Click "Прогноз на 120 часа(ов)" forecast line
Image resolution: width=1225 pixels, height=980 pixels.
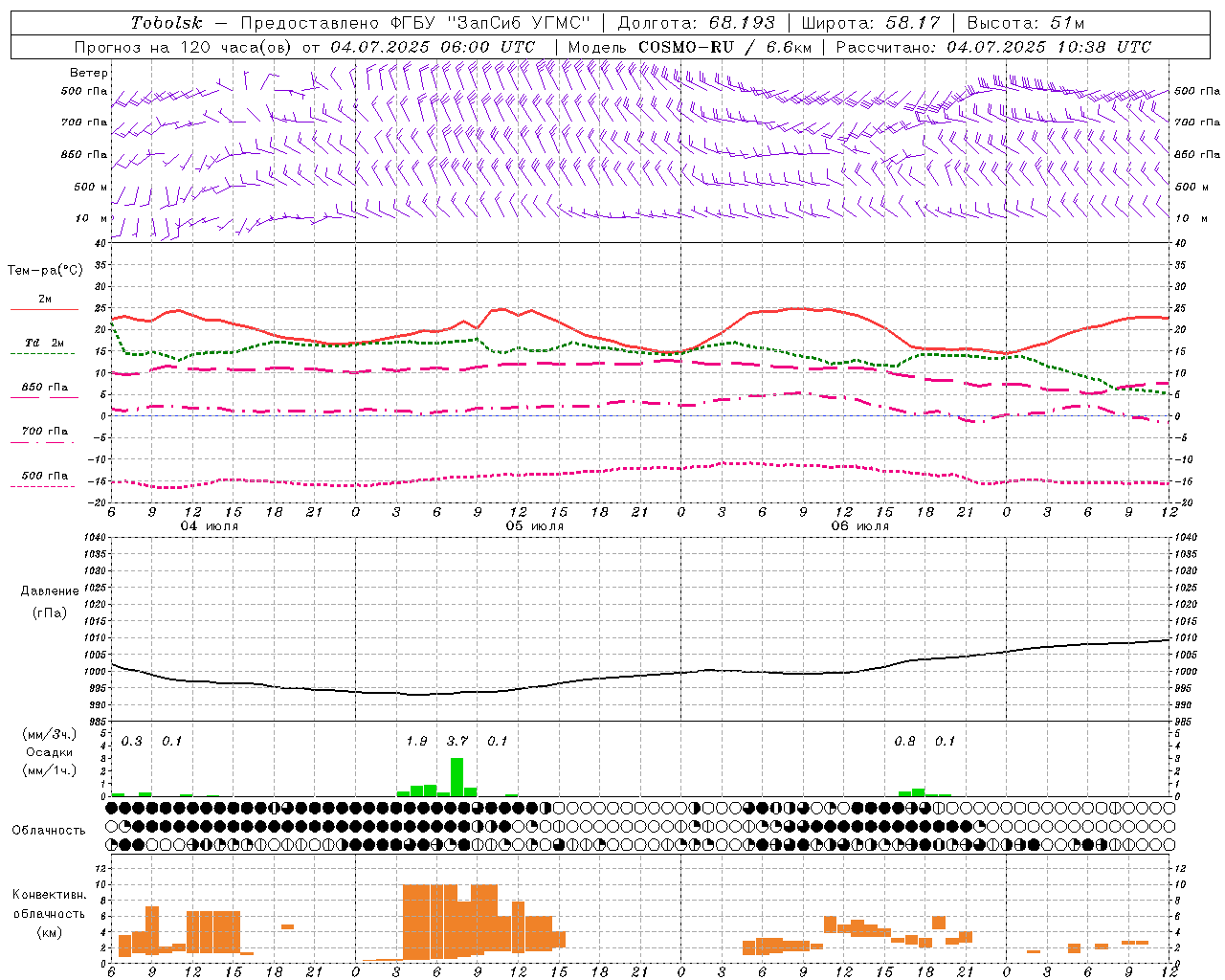coord(184,47)
